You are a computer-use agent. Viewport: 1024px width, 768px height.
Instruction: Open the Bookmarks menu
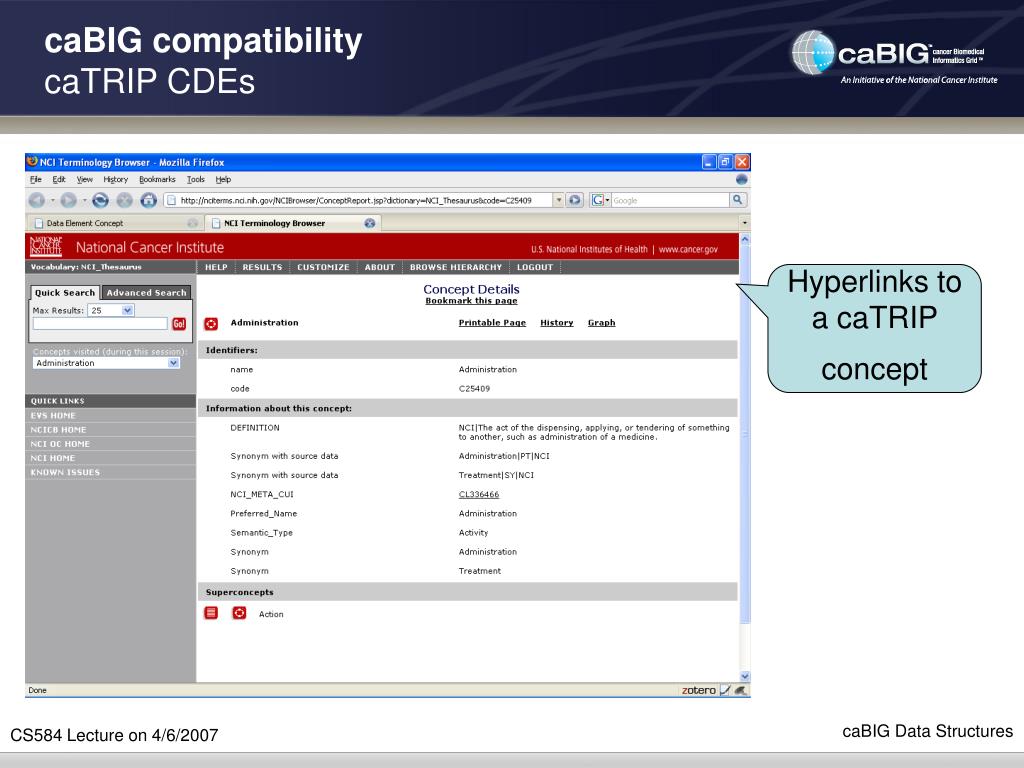tap(157, 180)
